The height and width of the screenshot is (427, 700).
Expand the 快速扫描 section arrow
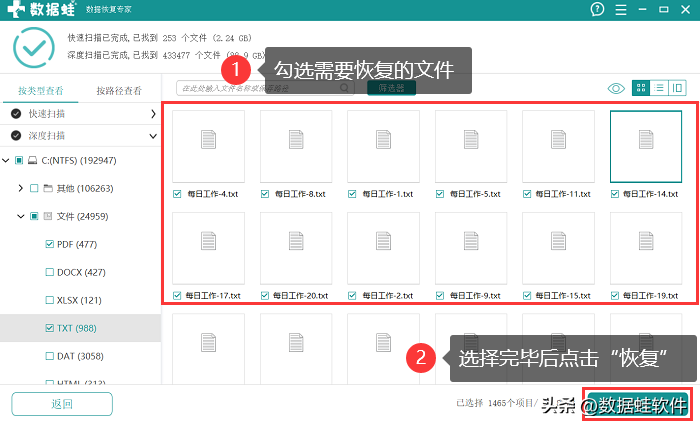coord(153,114)
